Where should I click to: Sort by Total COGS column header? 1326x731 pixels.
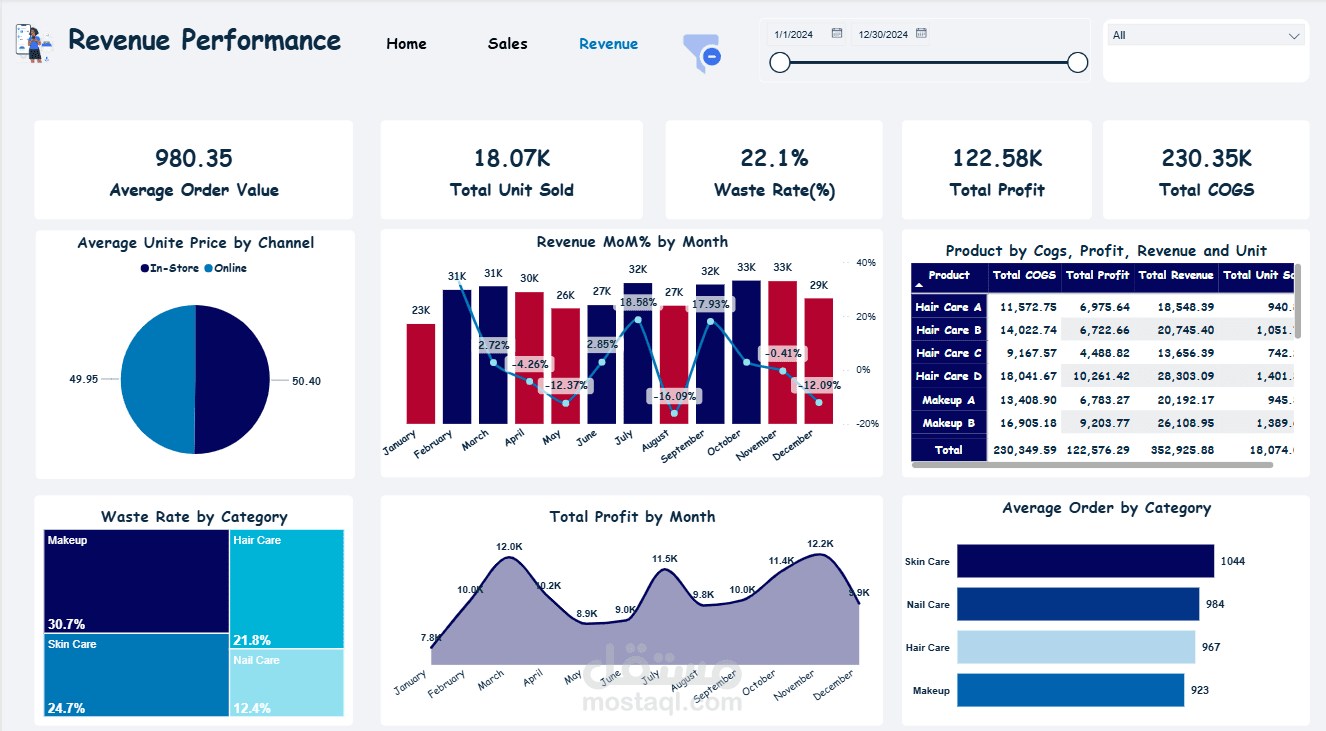tap(1024, 275)
